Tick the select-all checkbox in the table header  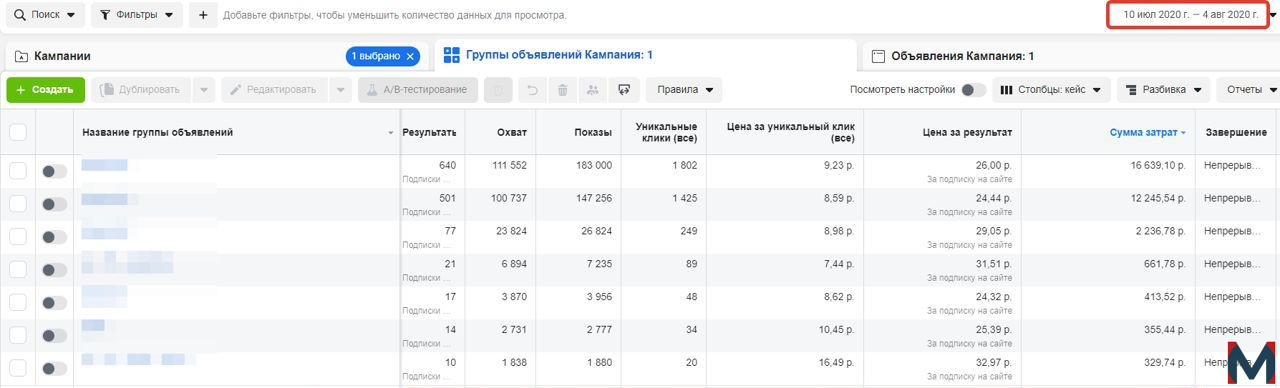coord(18,132)
